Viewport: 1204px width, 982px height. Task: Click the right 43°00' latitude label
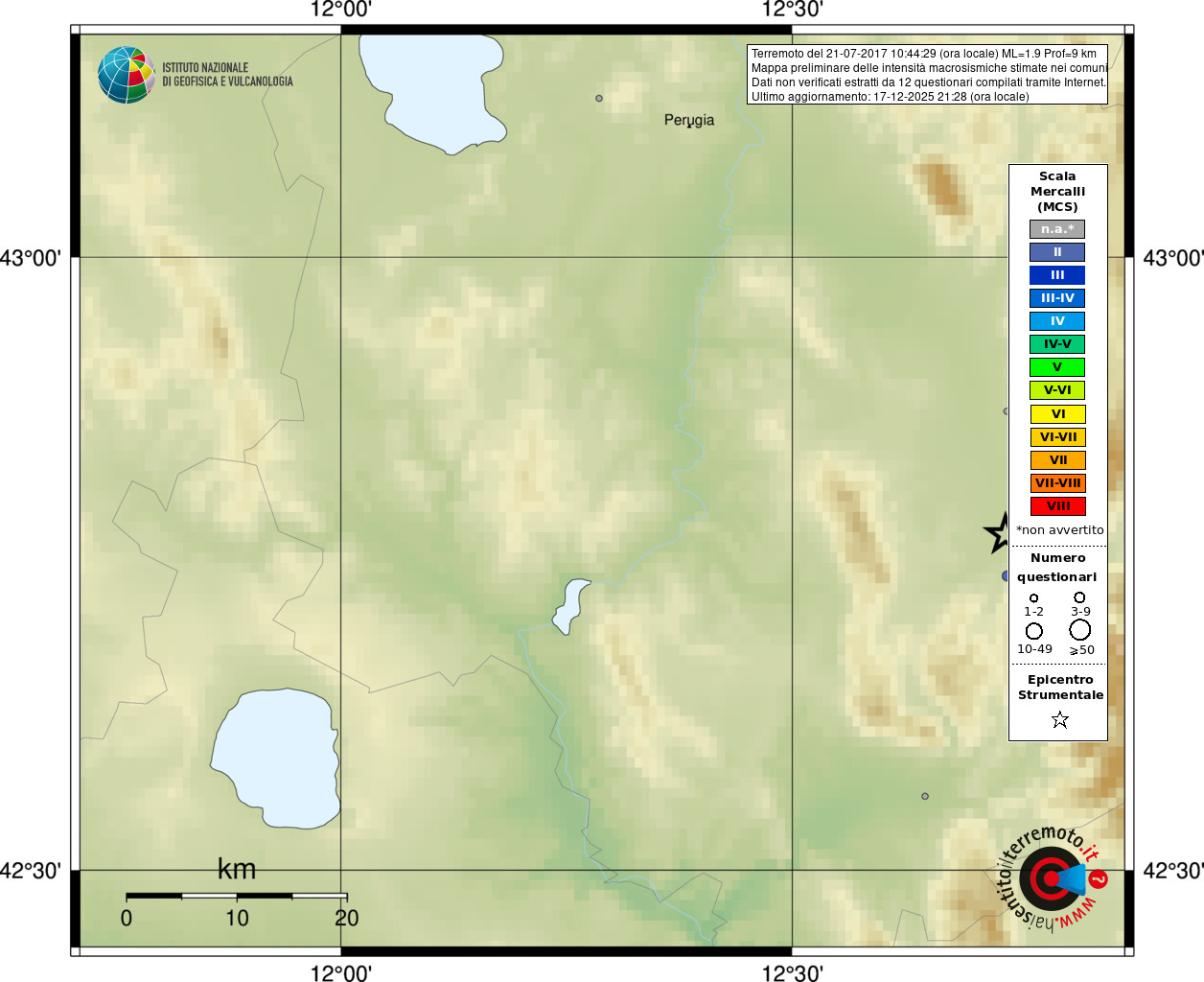tap(1173, 258)
